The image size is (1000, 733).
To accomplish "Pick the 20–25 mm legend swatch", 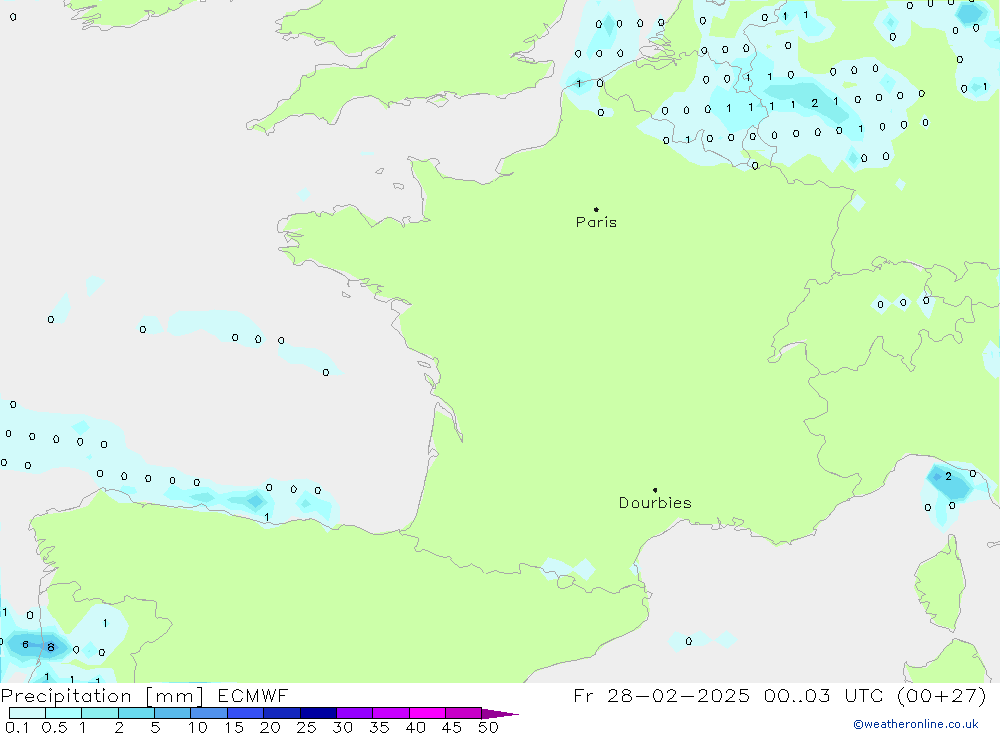I will pos(282,713).
